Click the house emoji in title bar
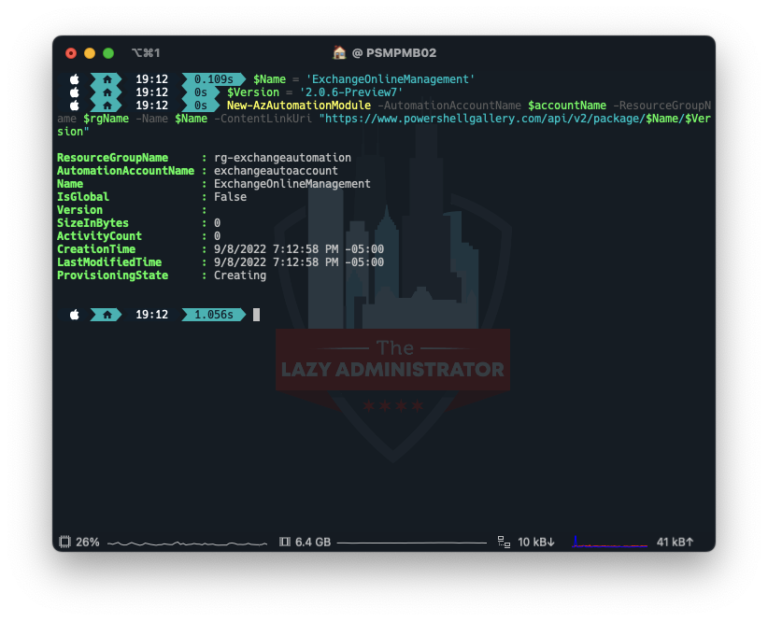 [x=339, y=52]
